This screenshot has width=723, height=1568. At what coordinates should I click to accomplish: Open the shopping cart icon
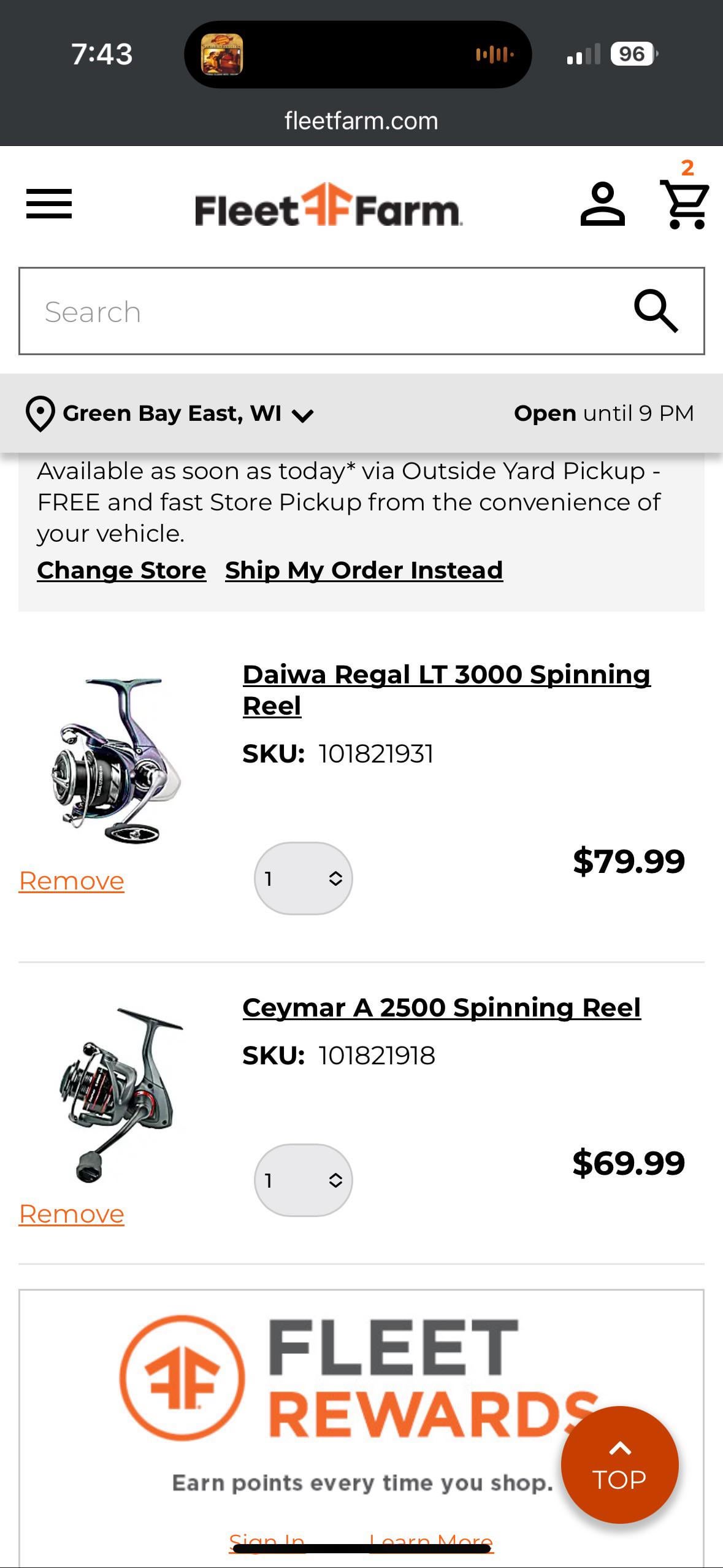pos(684,205)
